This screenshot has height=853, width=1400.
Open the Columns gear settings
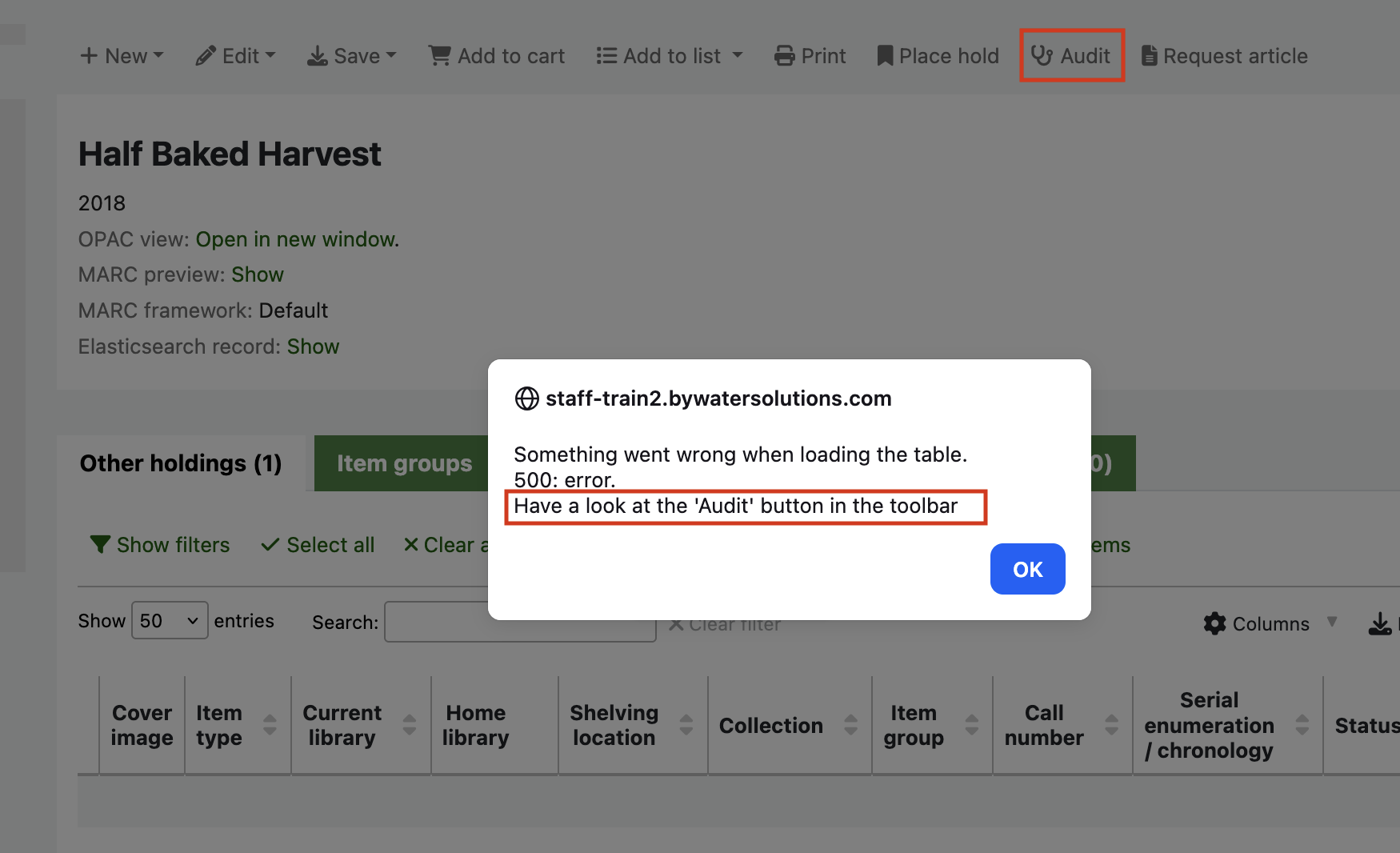click(1257, 624)
